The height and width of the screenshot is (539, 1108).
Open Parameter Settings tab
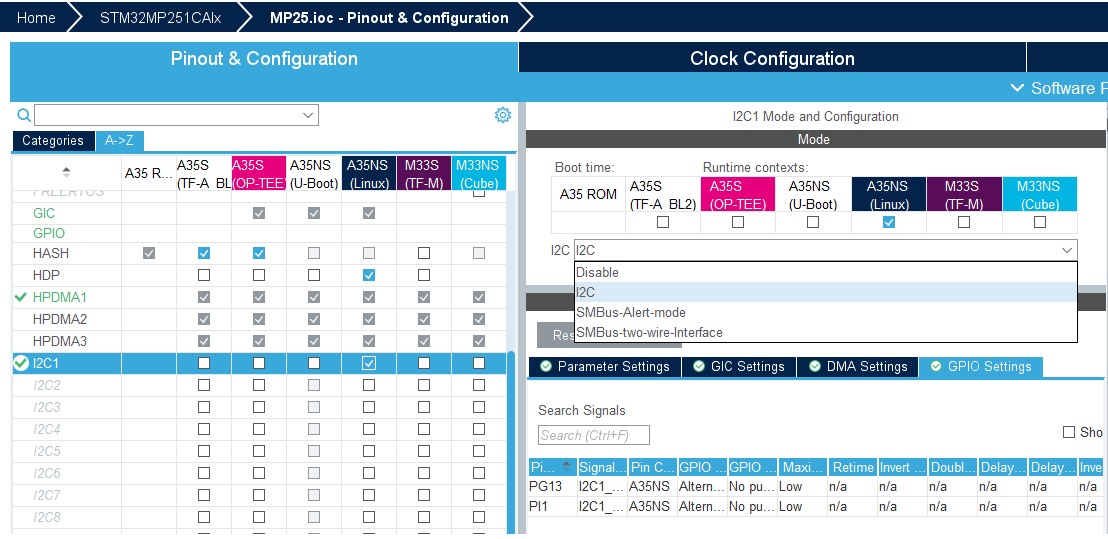pyautogui.click(x=604, y=367)
